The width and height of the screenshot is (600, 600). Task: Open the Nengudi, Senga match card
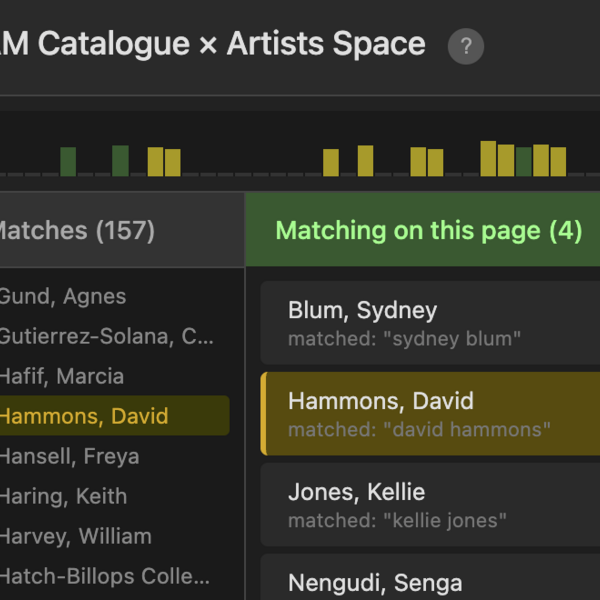tap(430, 582)
